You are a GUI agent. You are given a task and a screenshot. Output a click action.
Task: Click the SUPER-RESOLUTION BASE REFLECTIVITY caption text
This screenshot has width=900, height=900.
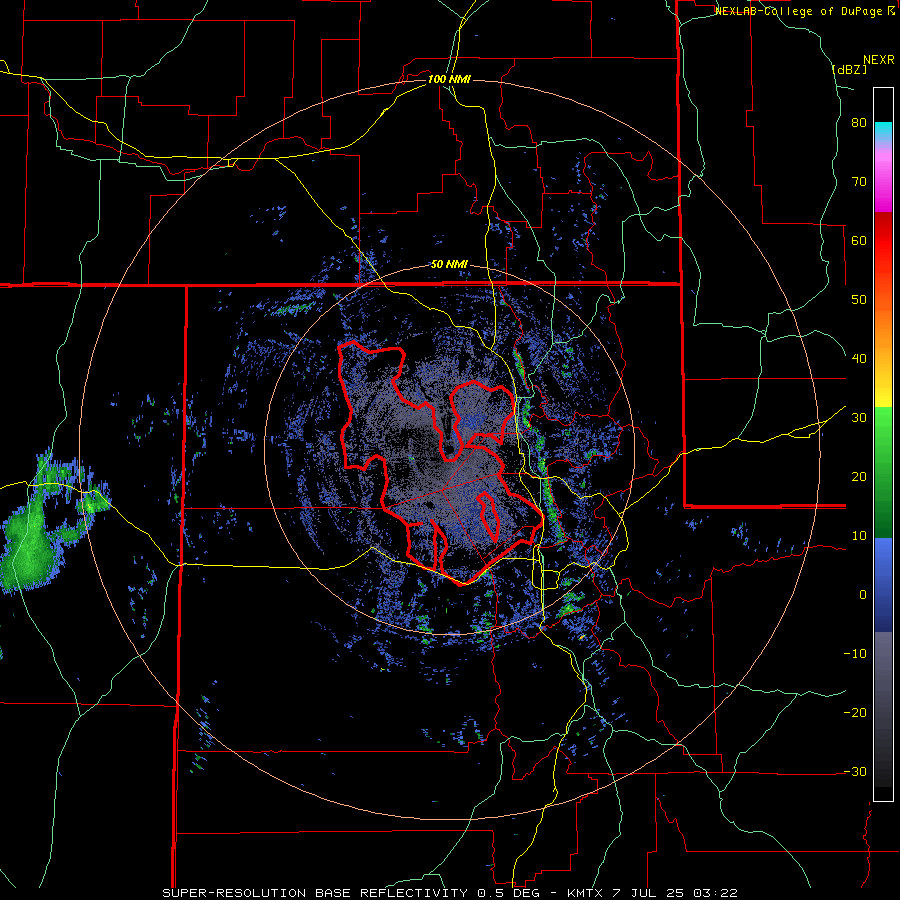coord(313,893)
